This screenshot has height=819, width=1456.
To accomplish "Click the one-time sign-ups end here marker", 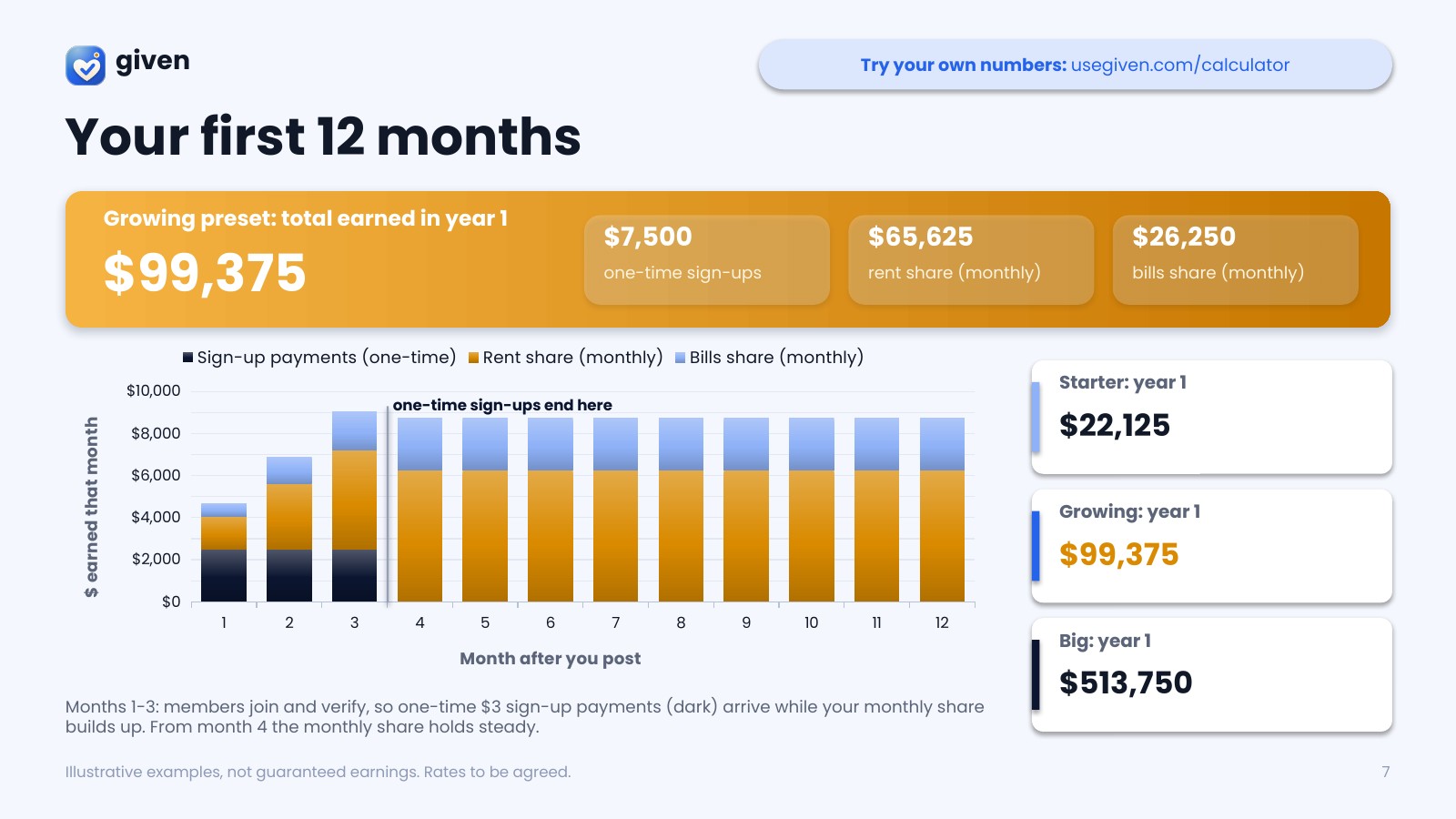I will click(x=502, y=405).
